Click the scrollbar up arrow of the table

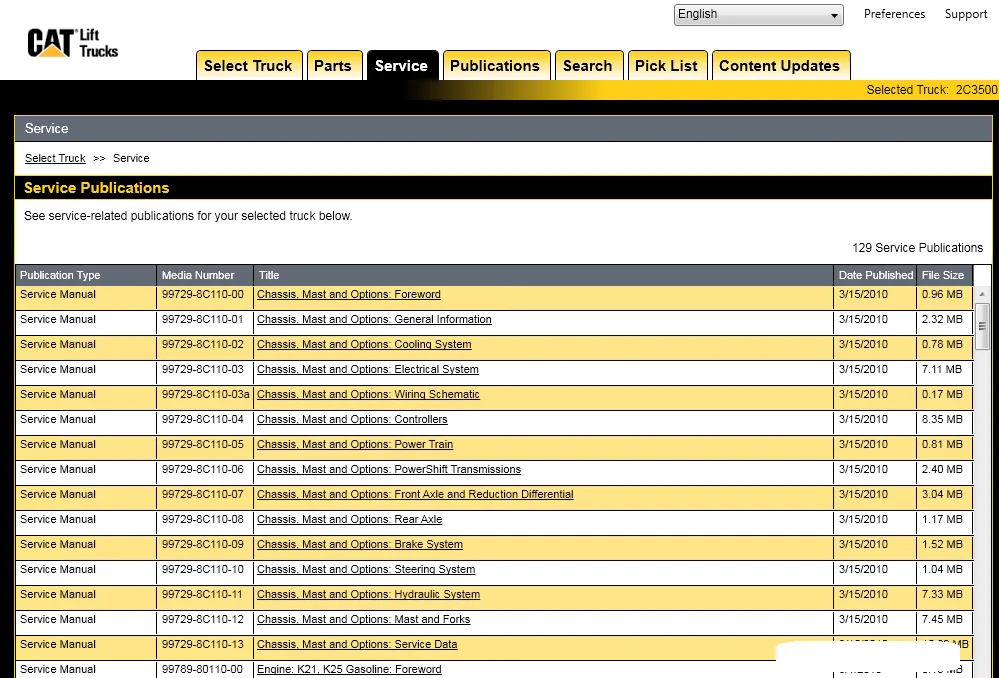(x=982, y=294)
